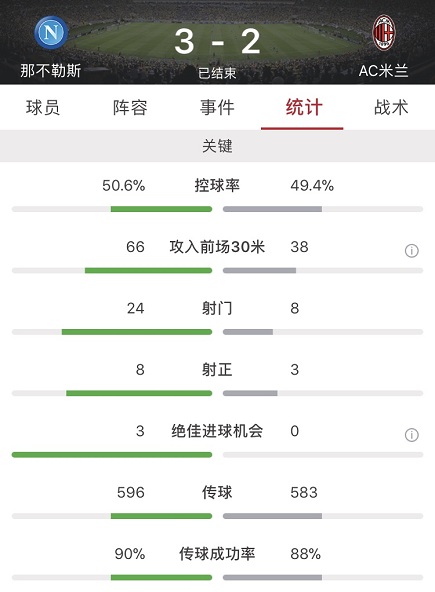Viewport: 435px width, 592px height.
Task: Tap the green 绝佳进球机会 full bar
Action: (112, 455)
